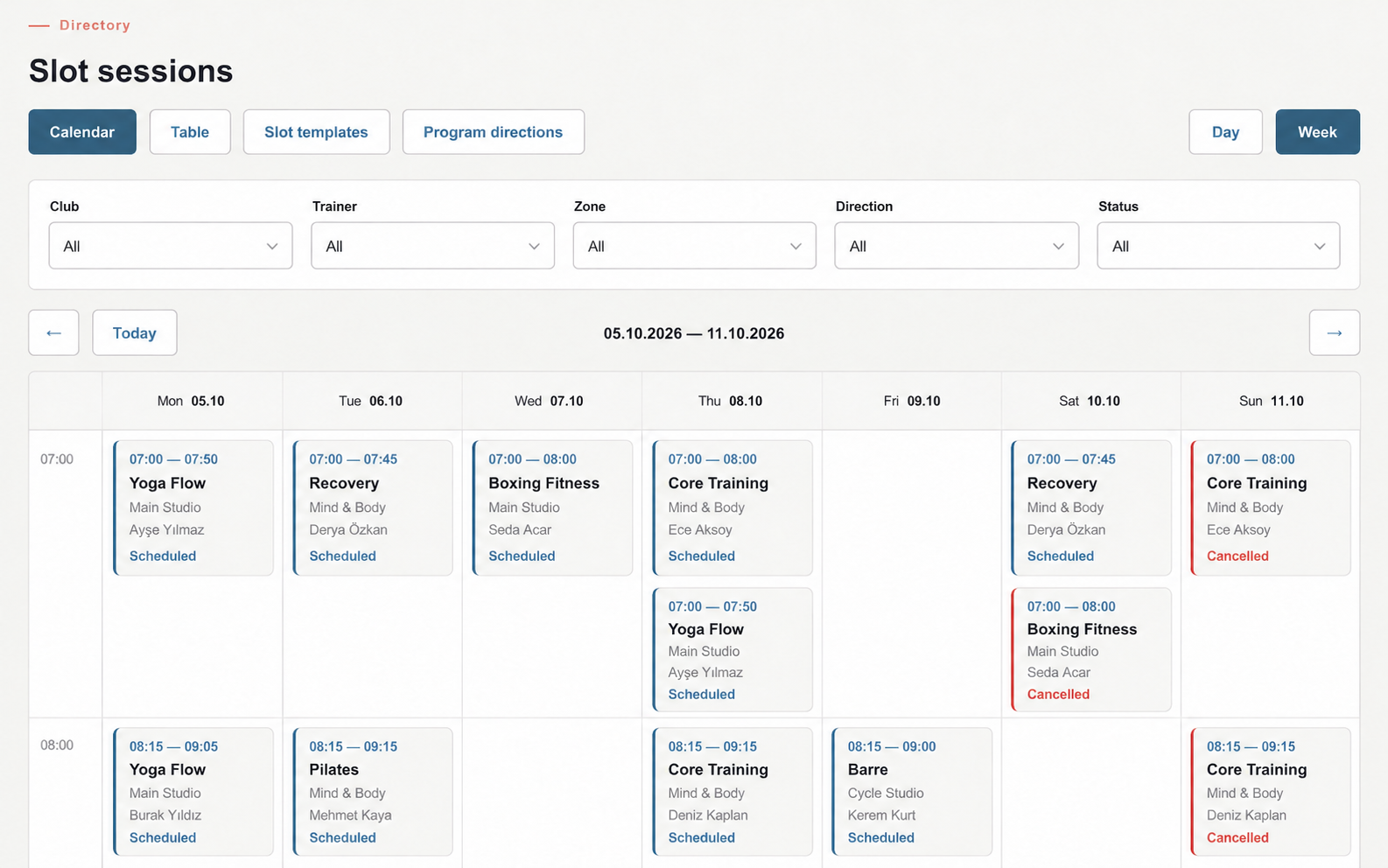Switch to Day view
The image size is (1388, 868).
tap(1225, 132)
